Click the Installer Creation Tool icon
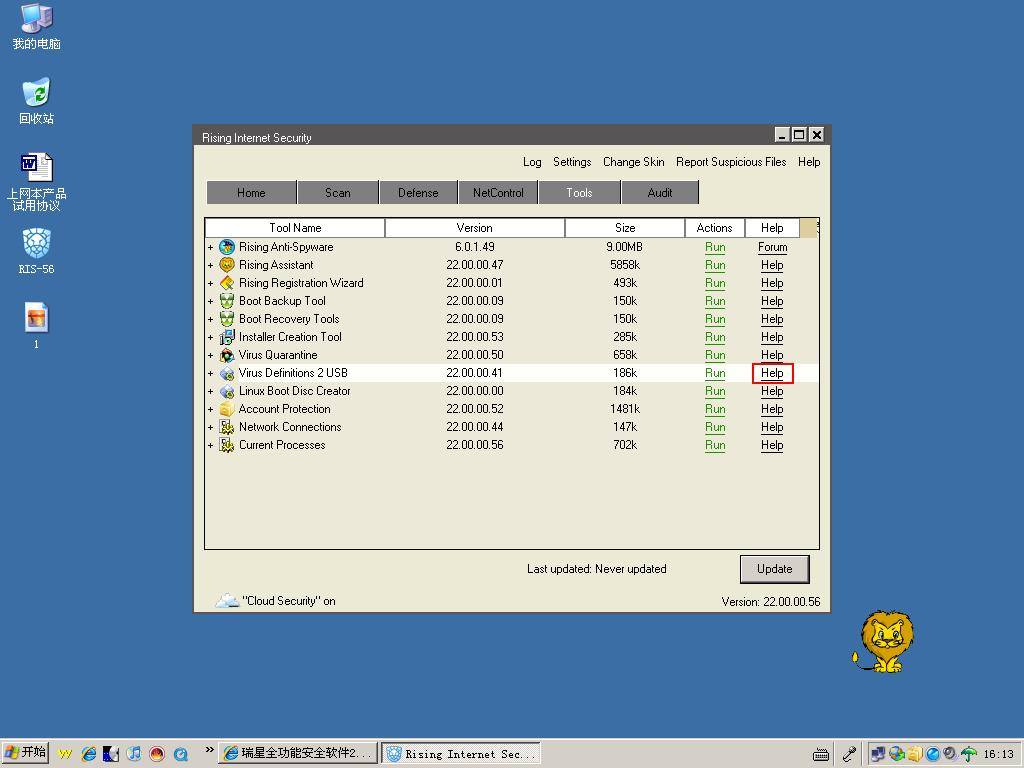 pyautogui.click(x=227, y=337)
